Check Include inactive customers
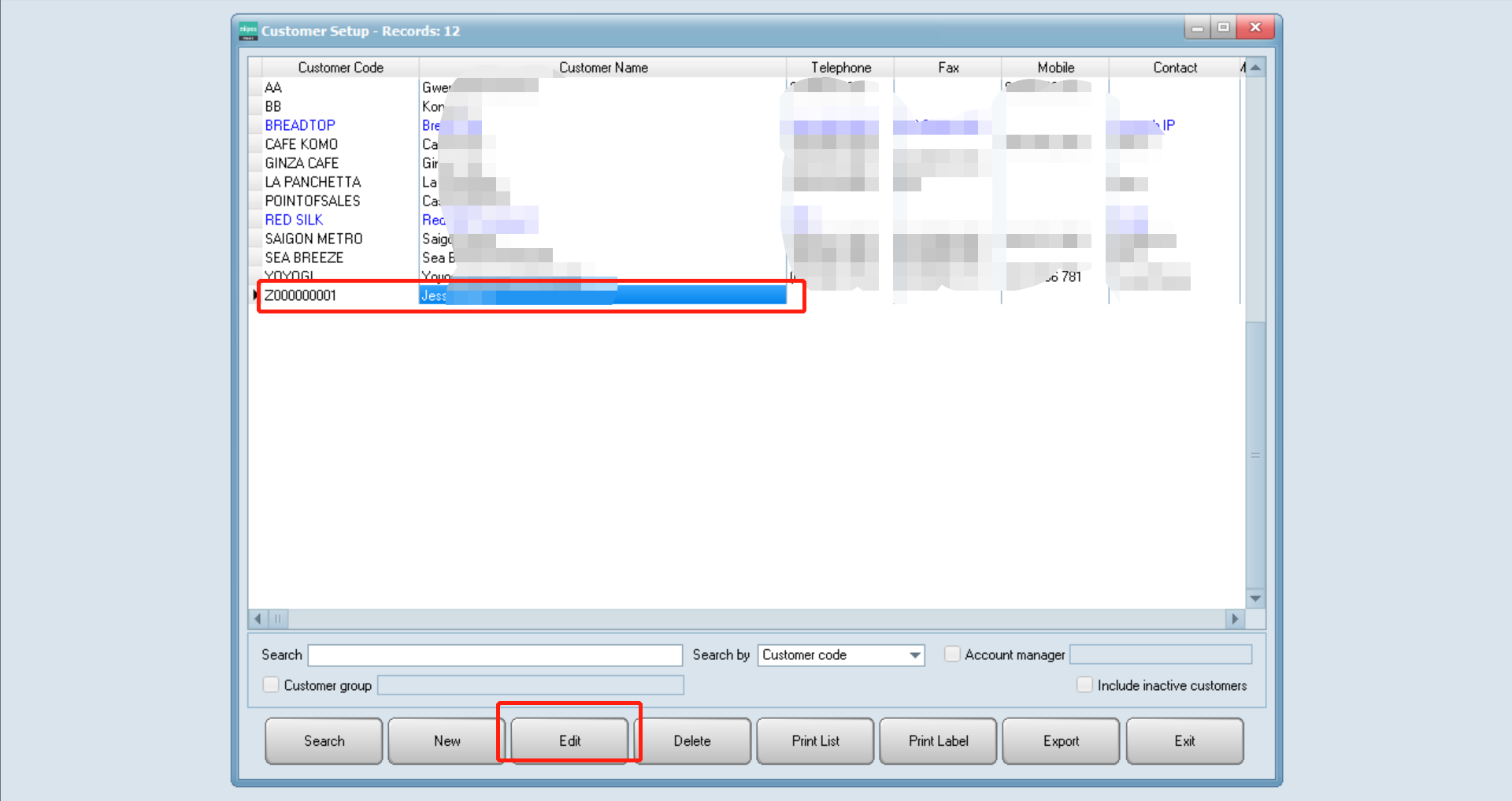1512x801 pixels. (1084, 684)
